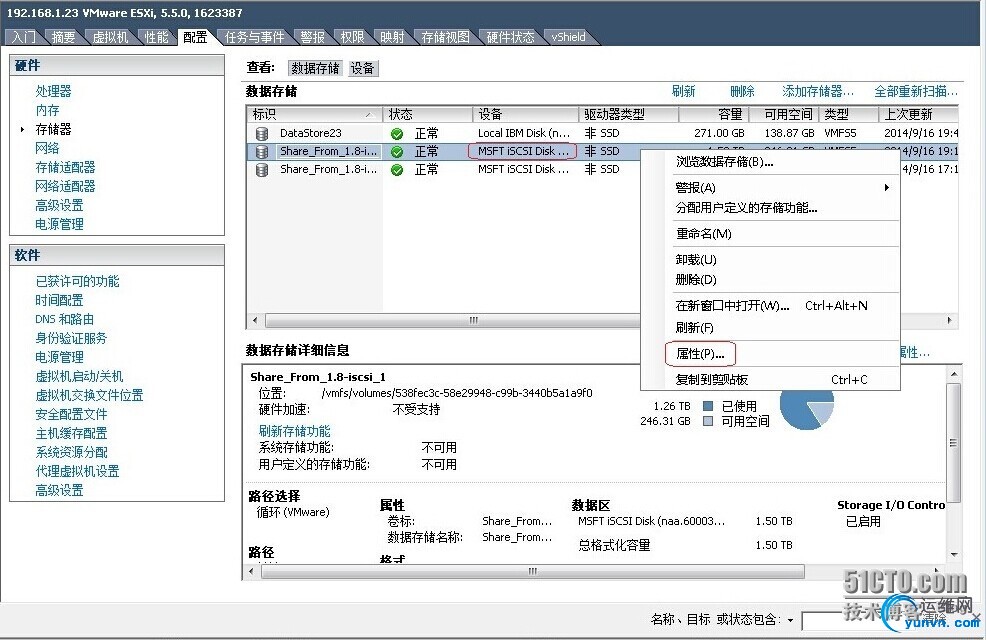
Task: Open 已获许可的功能 in software list
Action: click(77, 281)
